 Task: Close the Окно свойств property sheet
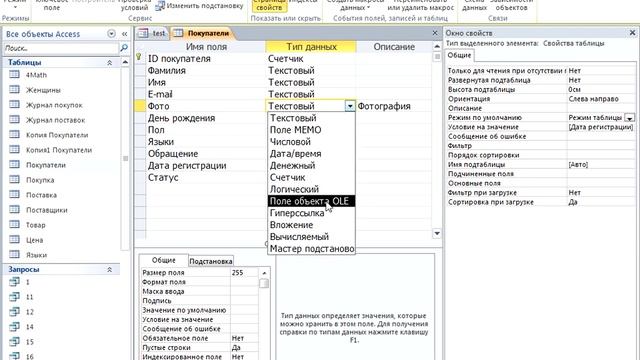click(x=632, y=33)
